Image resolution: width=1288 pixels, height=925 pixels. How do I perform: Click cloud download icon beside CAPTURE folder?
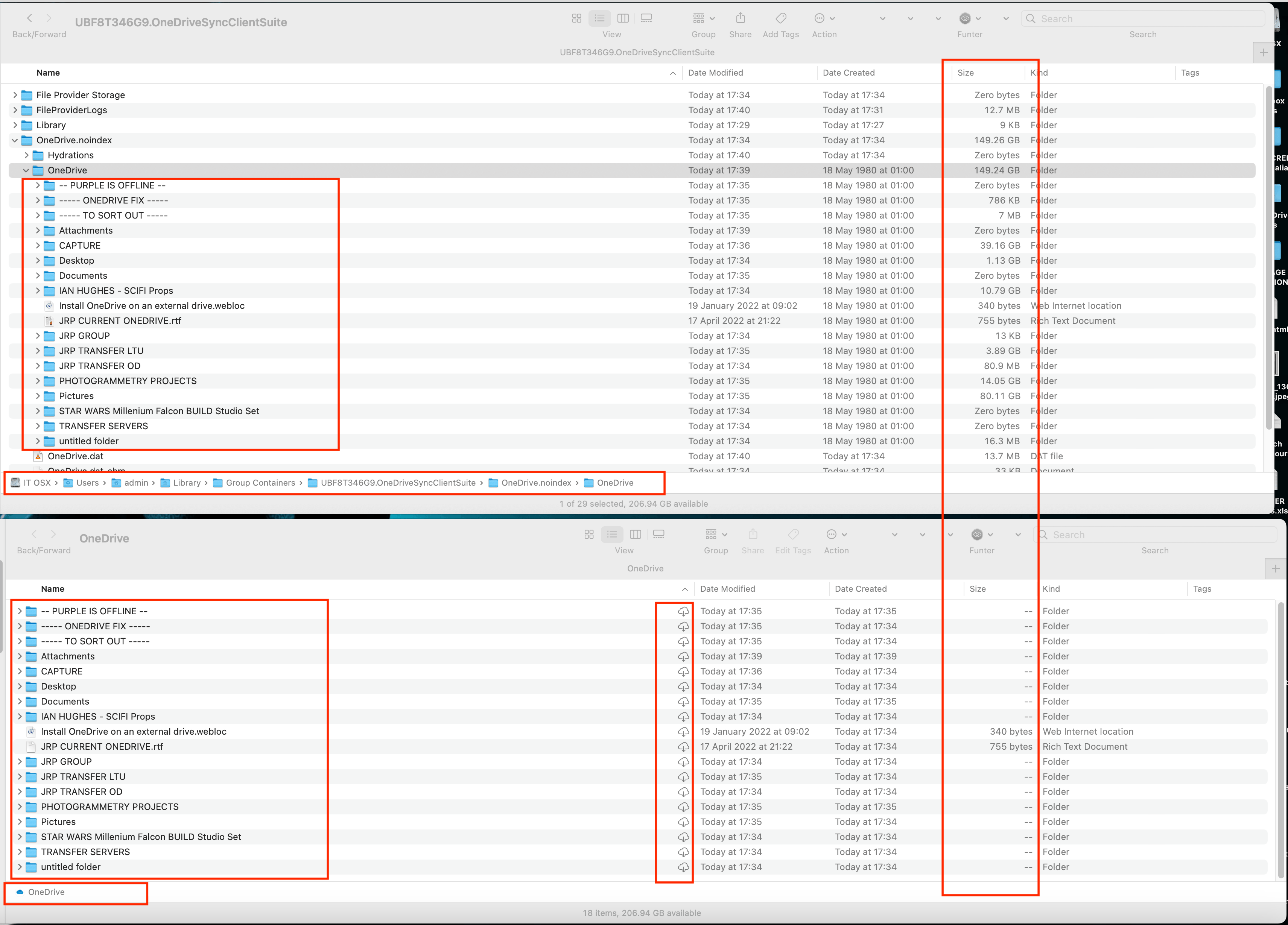[683, 672]
